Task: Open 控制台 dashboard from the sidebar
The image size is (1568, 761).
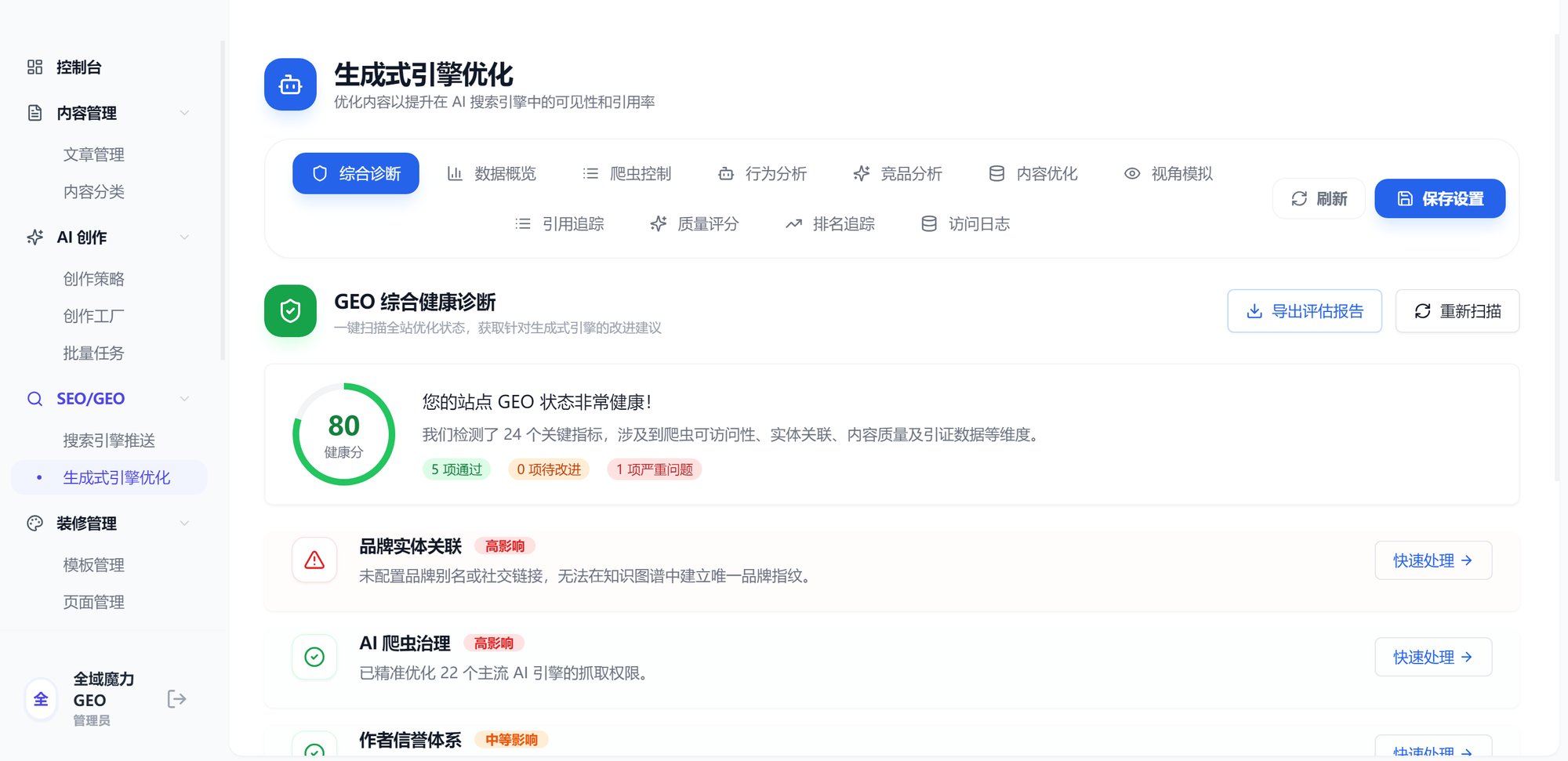Action: (78, 67)
